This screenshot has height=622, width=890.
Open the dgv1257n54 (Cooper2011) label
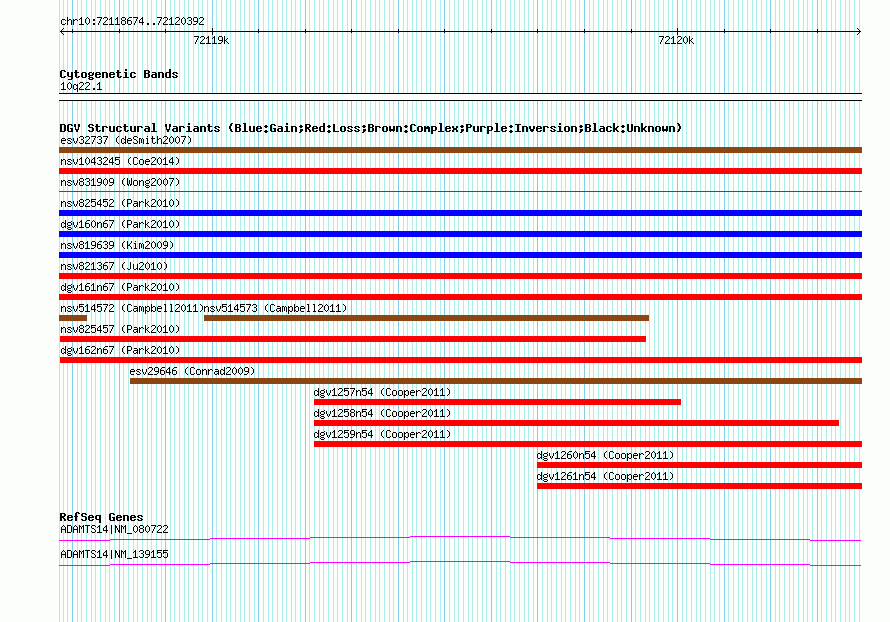coord(382,392)
